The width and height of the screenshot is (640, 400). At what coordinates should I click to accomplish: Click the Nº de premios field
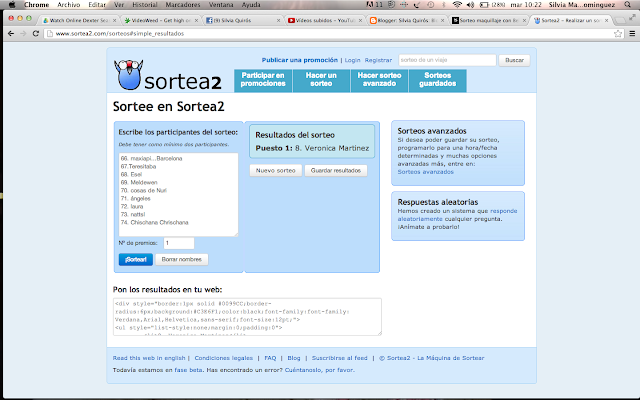pyautogui.click(x=179, y=243)
